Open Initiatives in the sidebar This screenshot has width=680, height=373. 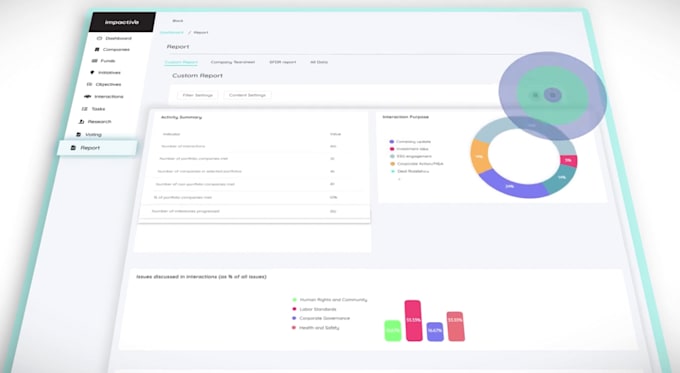coord(109,72)
